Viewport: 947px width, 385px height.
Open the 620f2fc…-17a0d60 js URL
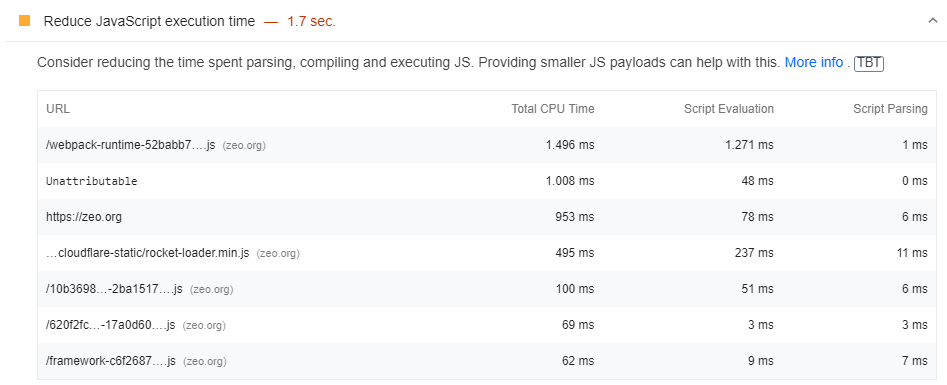(111, 326)
